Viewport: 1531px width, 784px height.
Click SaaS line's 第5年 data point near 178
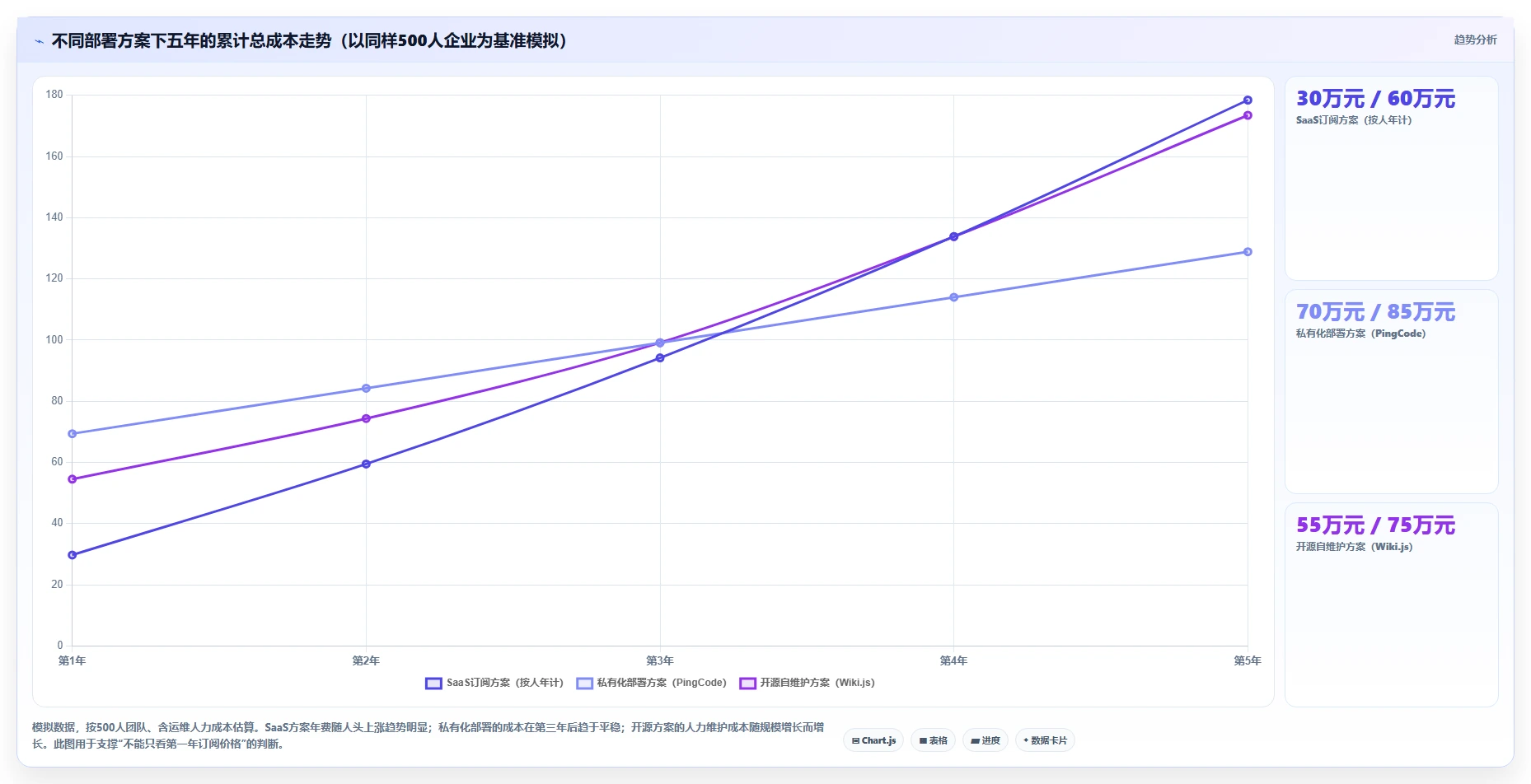1248,100
